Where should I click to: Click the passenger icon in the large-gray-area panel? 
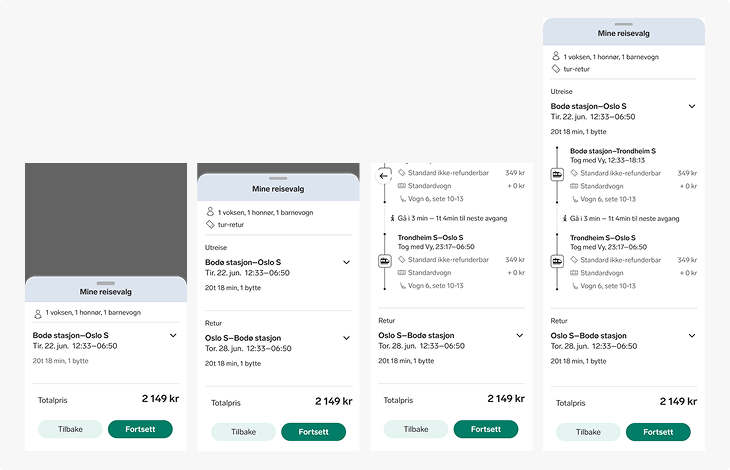point(38,314)
